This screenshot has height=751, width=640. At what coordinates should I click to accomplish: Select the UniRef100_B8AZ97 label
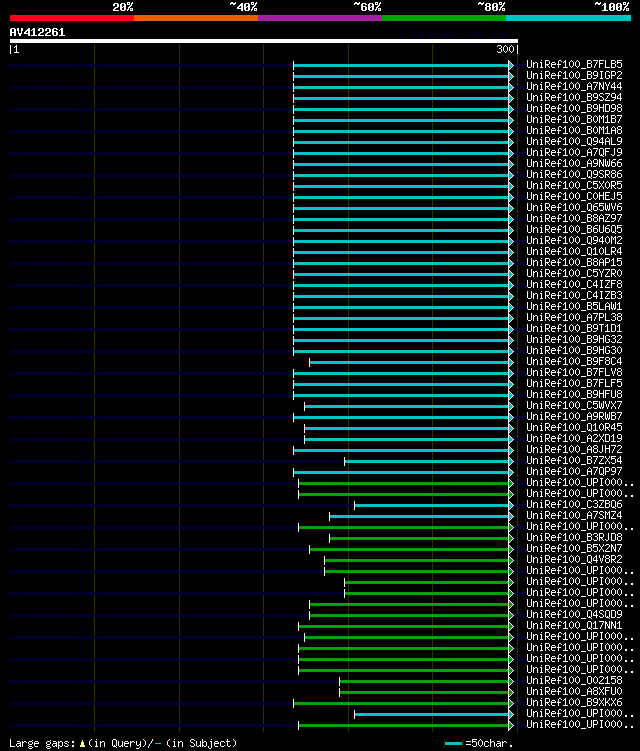tap(574, 218)
